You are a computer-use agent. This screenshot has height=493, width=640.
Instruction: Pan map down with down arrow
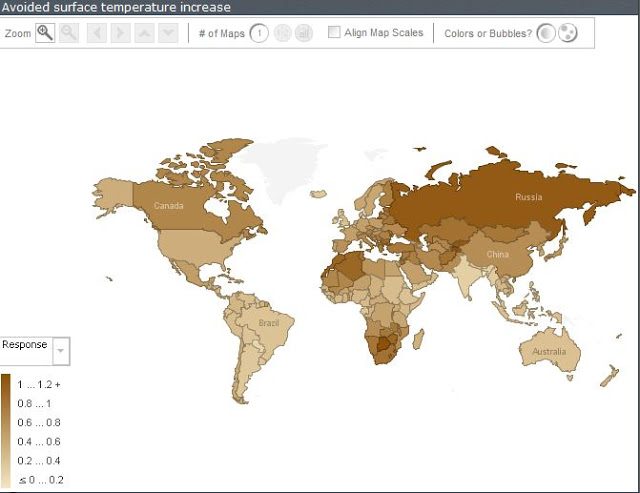168,33
